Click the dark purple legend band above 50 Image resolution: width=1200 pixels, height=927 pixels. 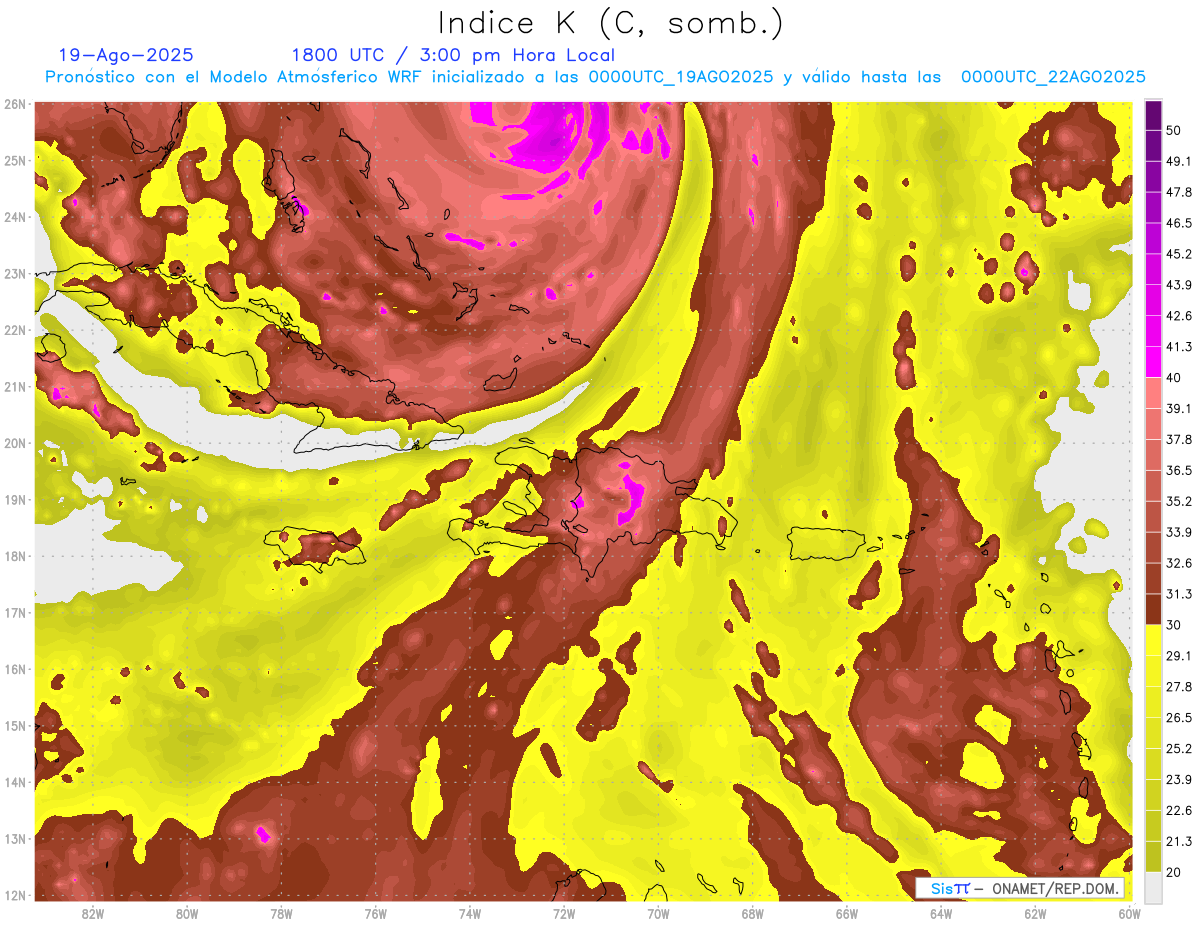[x=1153, y=115]
